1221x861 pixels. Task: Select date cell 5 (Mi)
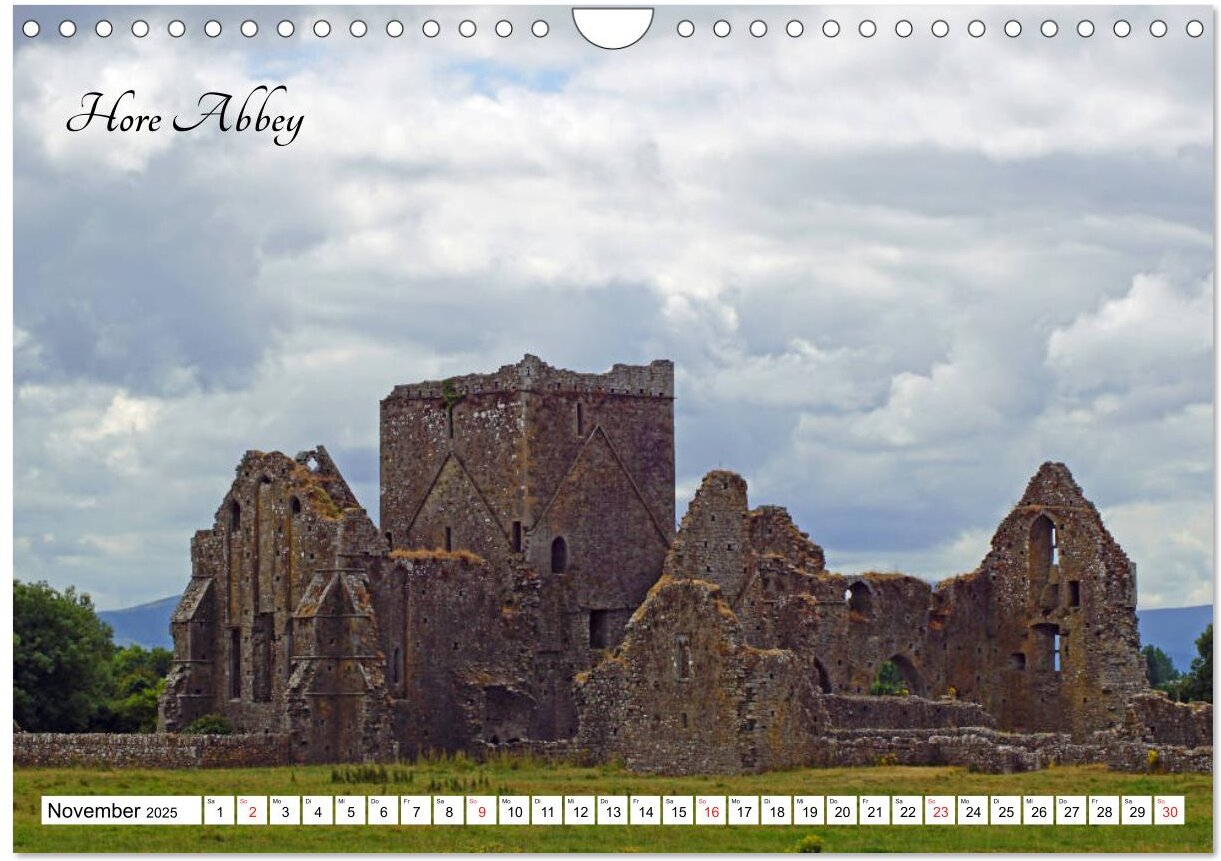(350, 810)
